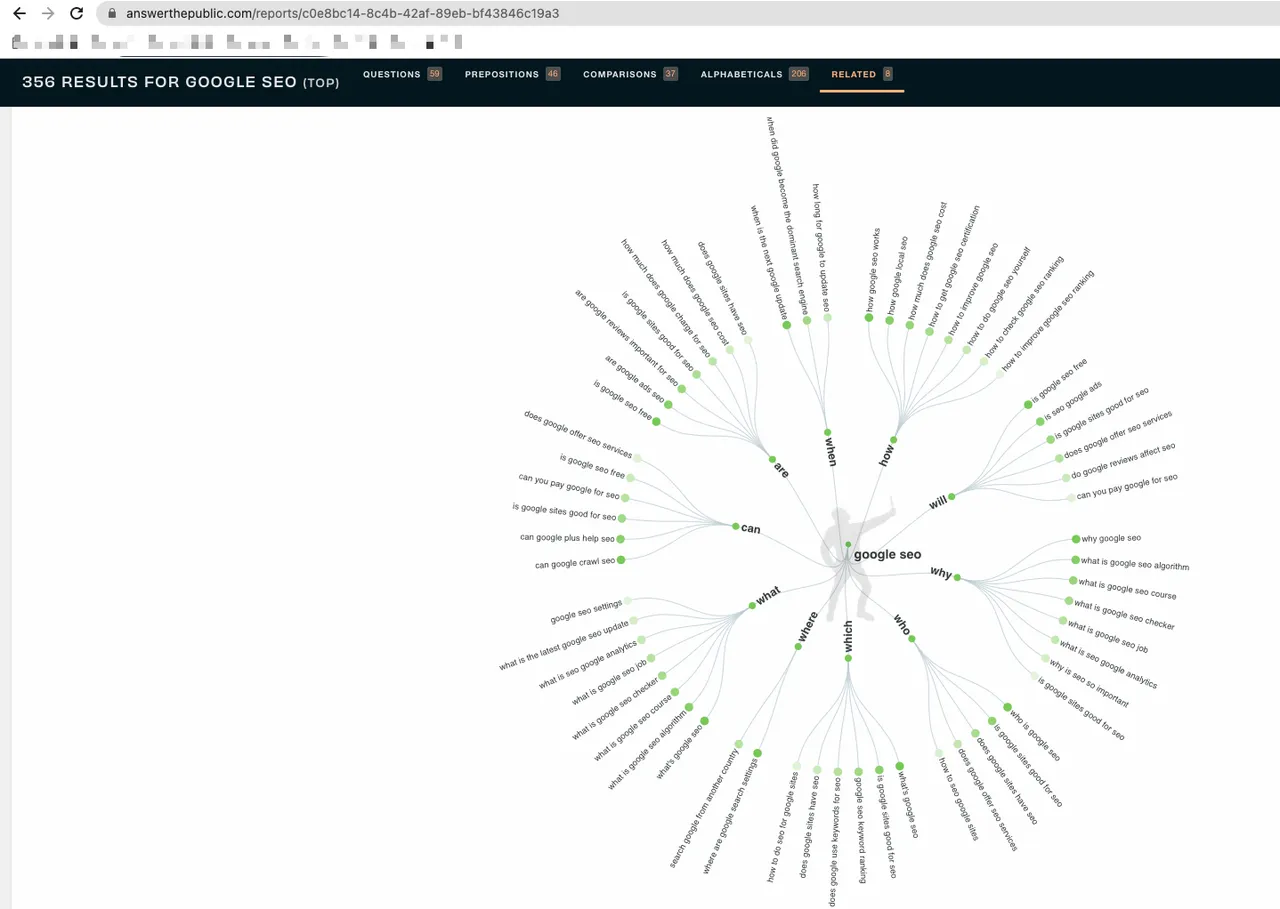1280x909 pixels.
Task: Click the '356 Results for Google SEO' heading
Action: (x=180, y=82)
